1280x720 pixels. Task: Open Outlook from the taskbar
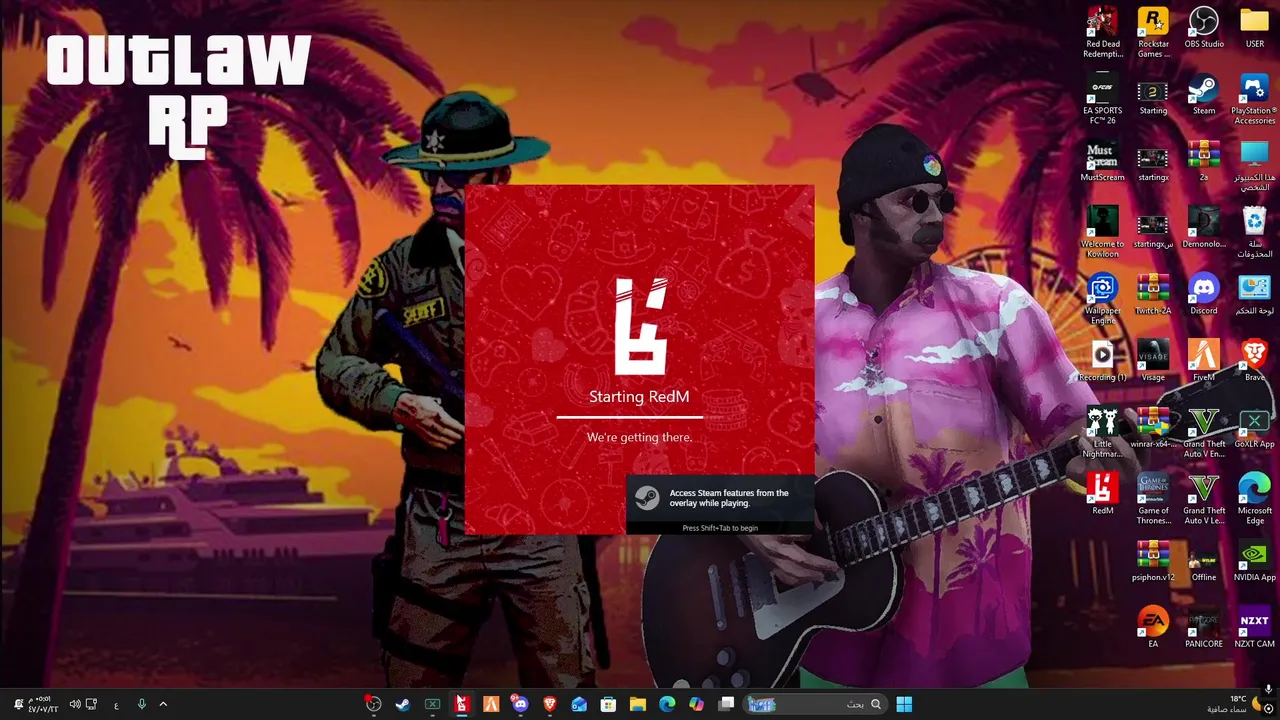[x=579, y=704]
